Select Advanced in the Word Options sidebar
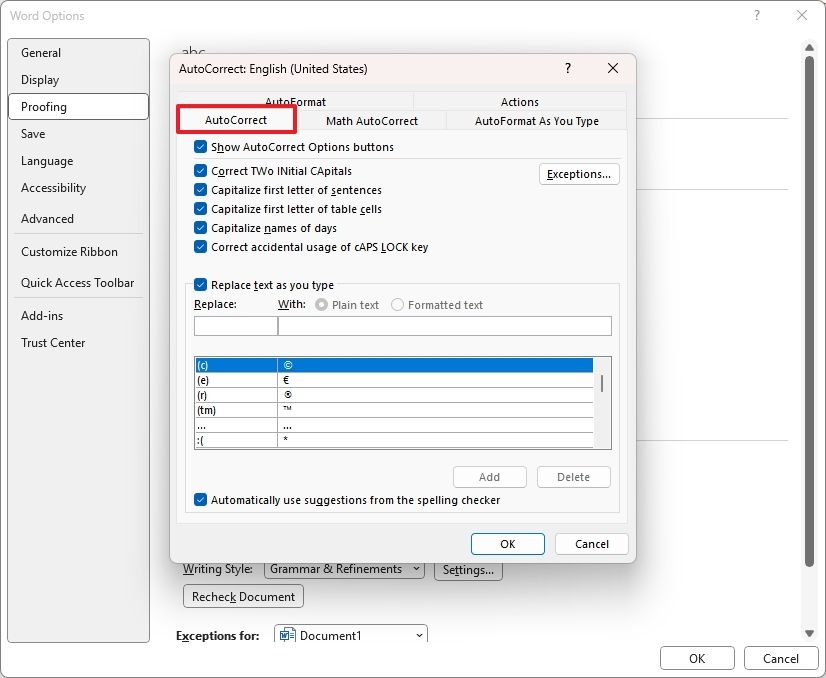The image size is (826, 678). click(x=47, y=218)
